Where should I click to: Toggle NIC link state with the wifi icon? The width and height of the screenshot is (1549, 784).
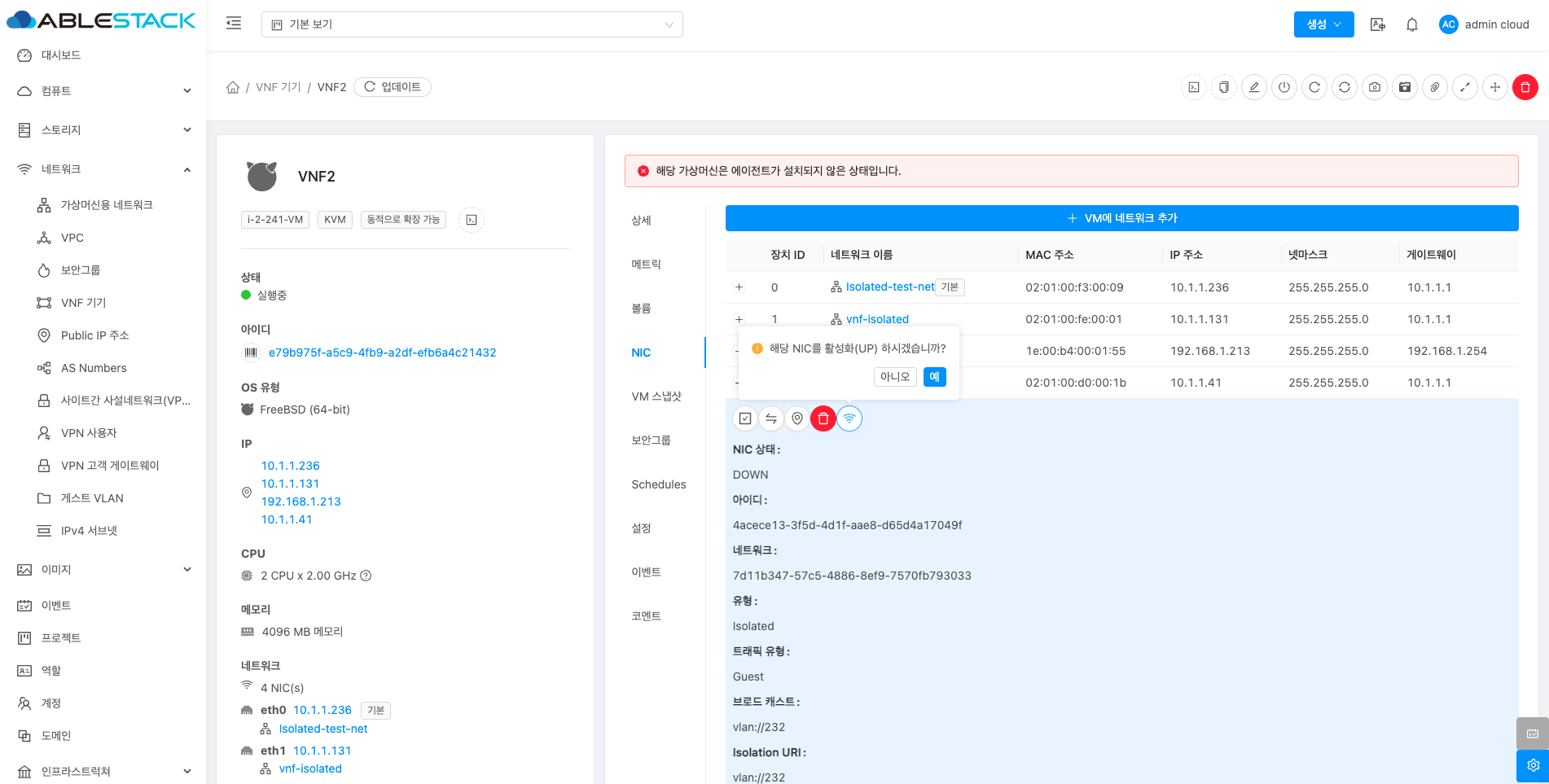coord(849,418)
